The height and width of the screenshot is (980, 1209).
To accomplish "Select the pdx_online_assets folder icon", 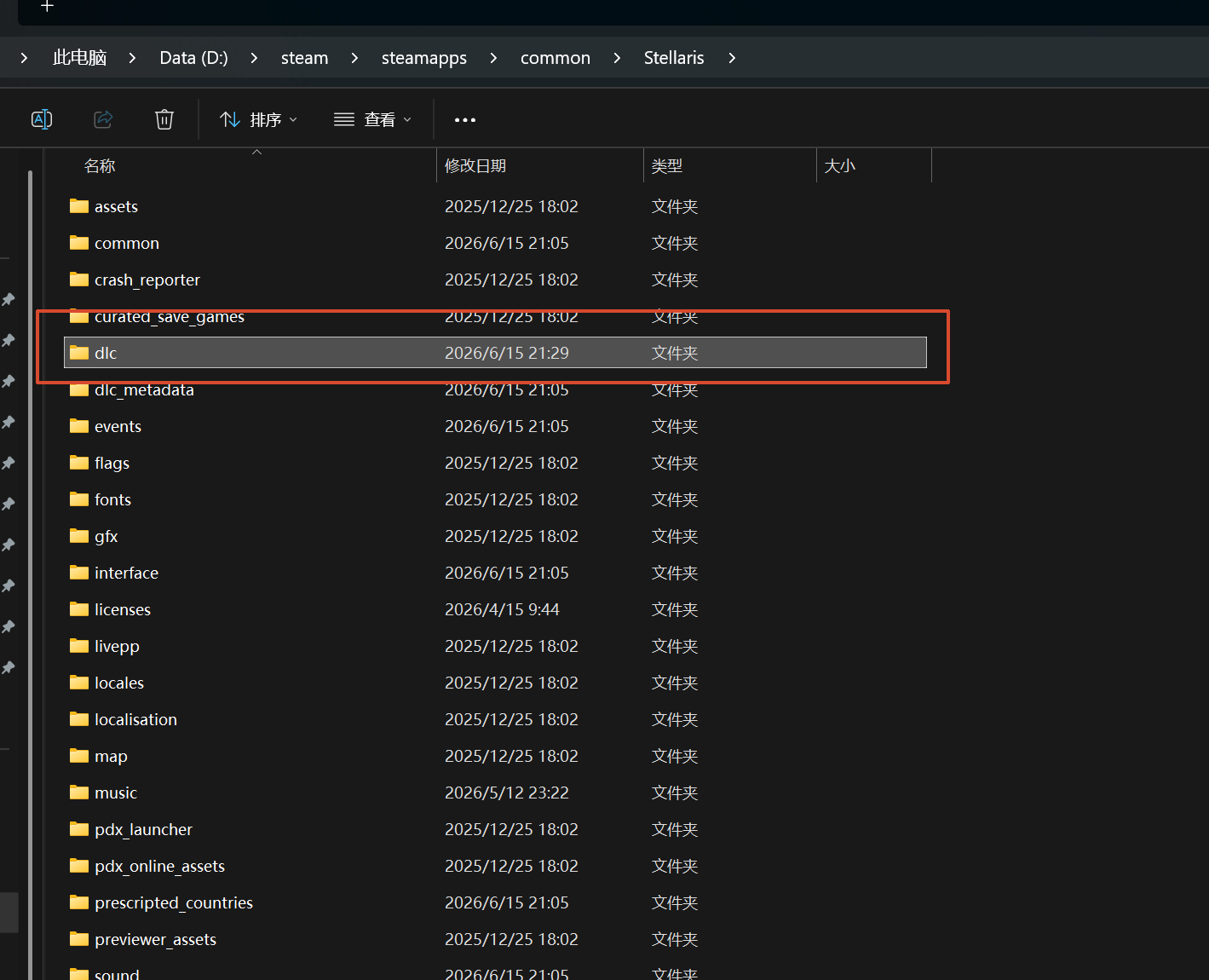I will [79, 866].
